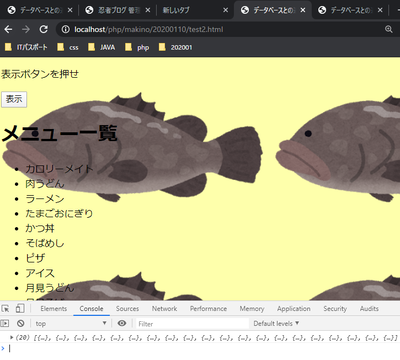Switch to the Sources tab
The height and width of the screenshot is (360, 400).
127,309
